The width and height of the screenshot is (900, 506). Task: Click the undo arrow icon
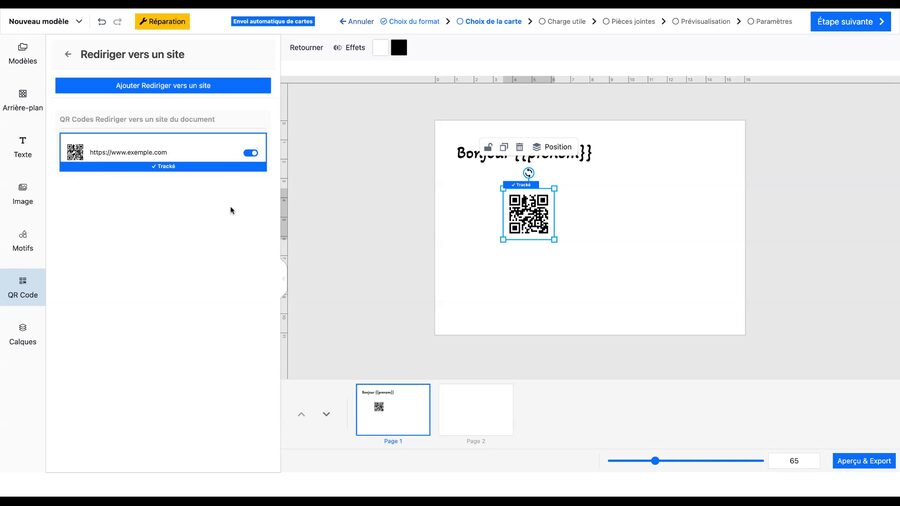102,22
